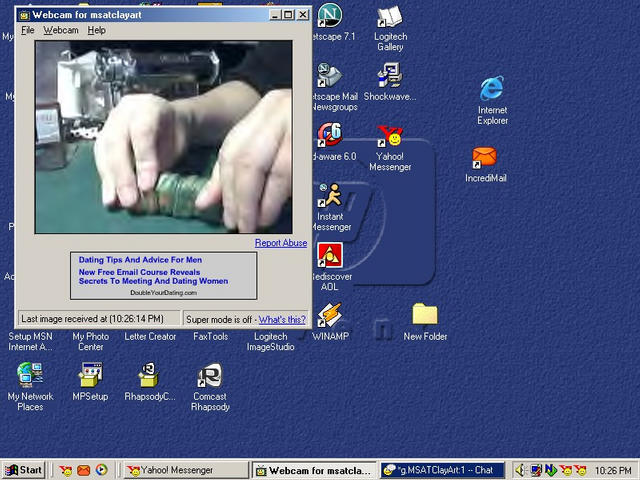Image resolution: width=640 pixels, height=480 pixels.
Task: Open the File menu in the webcam window
Action: pos(28,30)
